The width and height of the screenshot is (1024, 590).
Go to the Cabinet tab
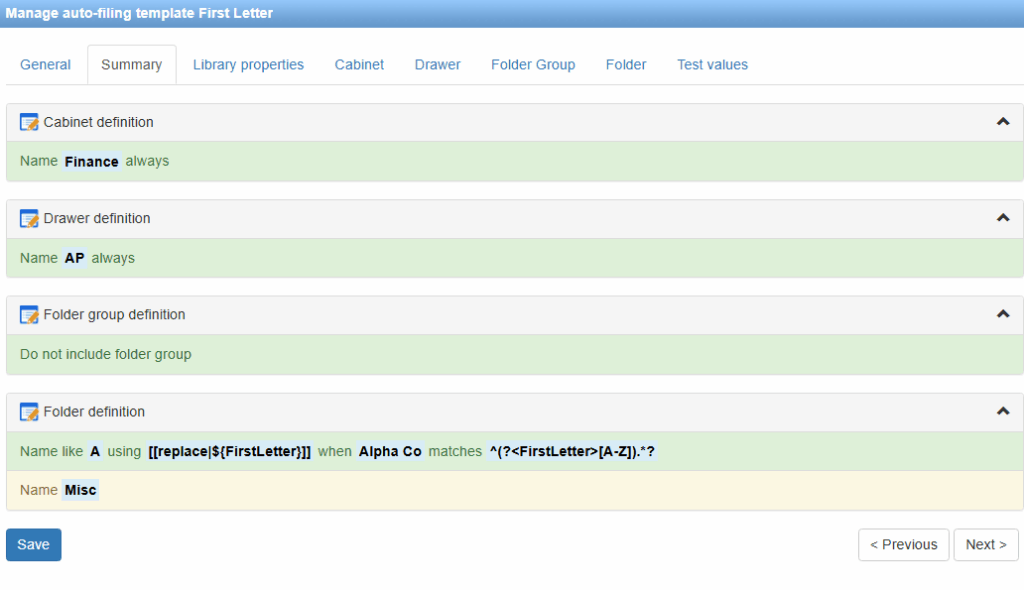pyautogui.click(x=359, y=65)
